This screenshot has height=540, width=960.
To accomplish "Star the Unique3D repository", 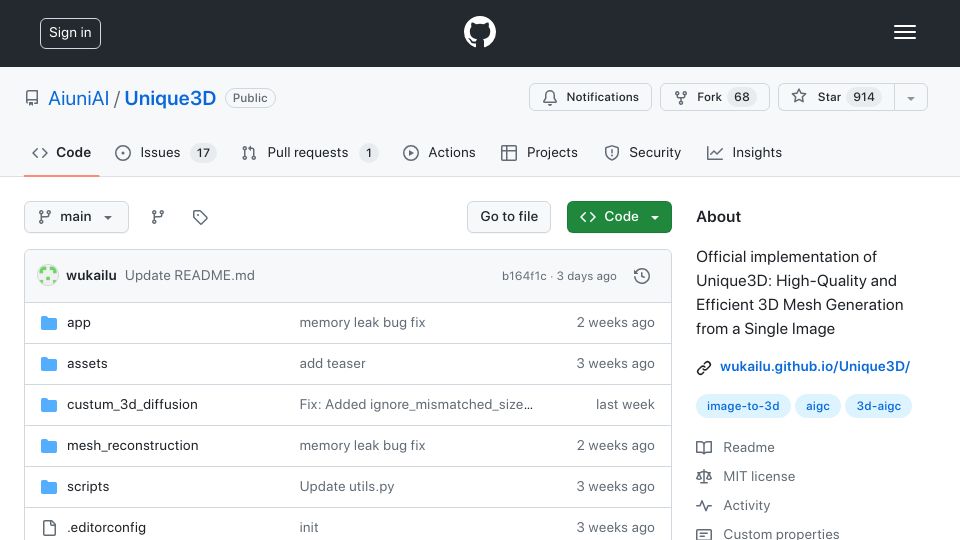I will tap(836, 97).
